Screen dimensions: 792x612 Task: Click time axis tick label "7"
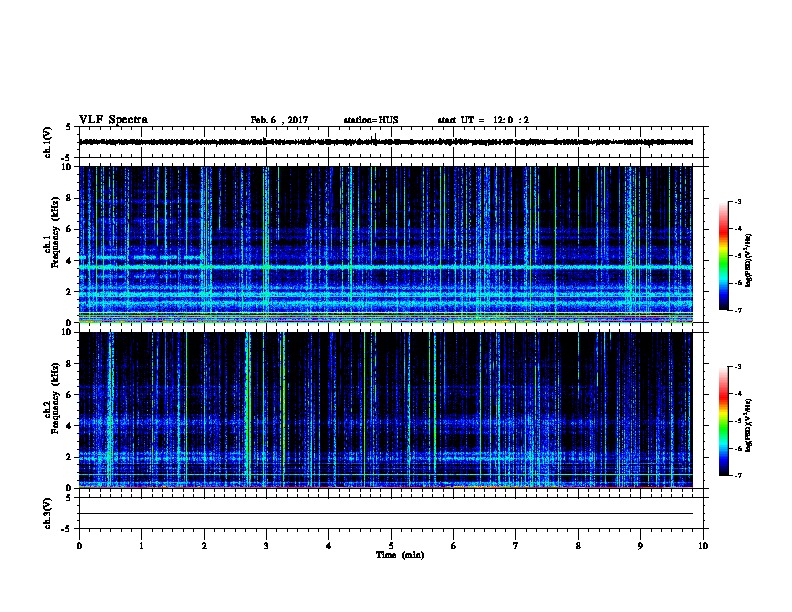click(x=516, y=545)
